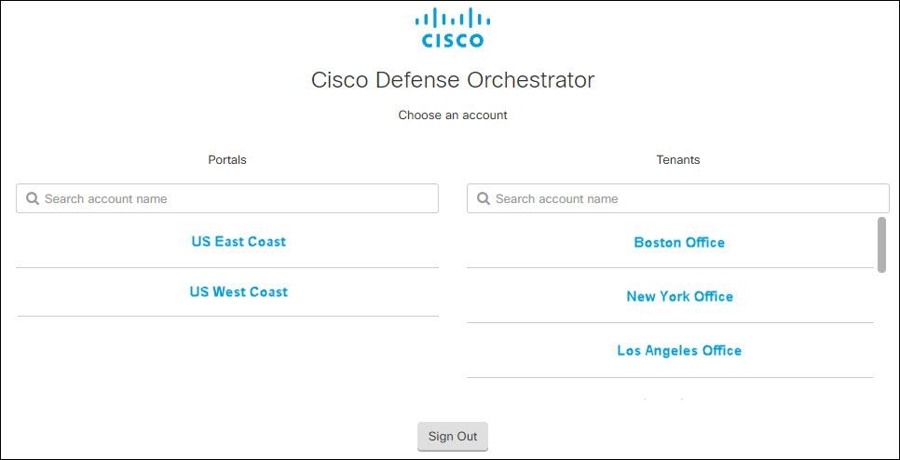Select the Los Angeles Office tenant
This screenshot has height=460, width=900.
pyautogui.click(x=679, y=351)
